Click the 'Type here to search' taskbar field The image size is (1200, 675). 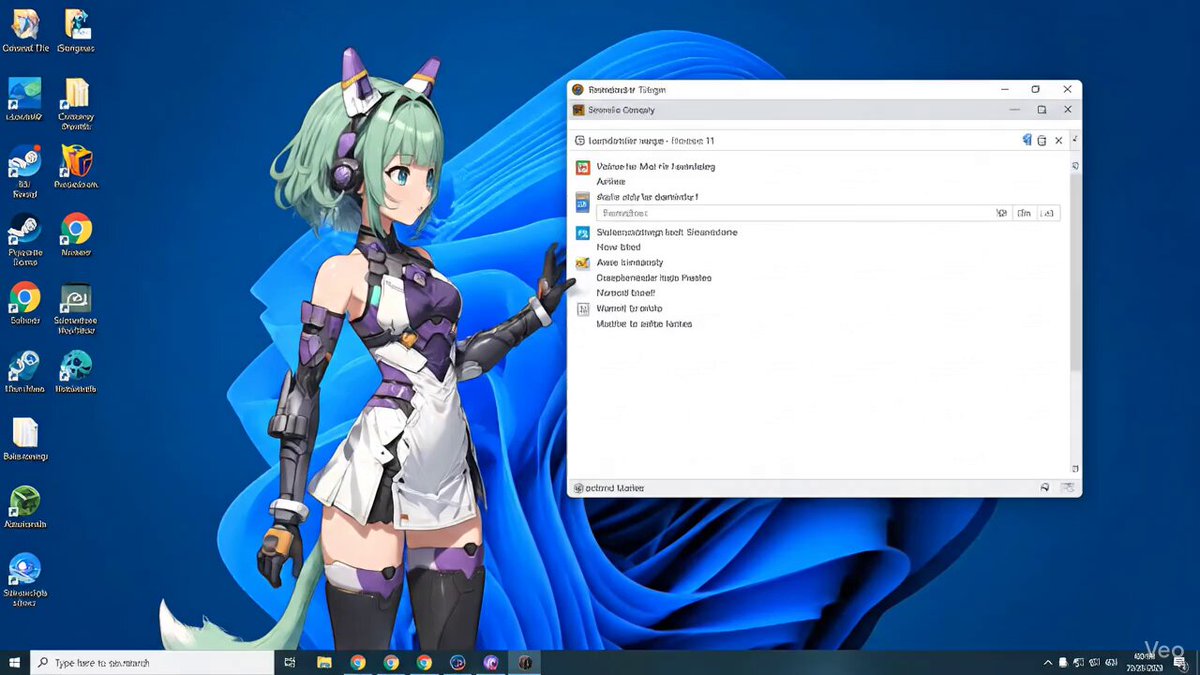click(x=150, y=662)
